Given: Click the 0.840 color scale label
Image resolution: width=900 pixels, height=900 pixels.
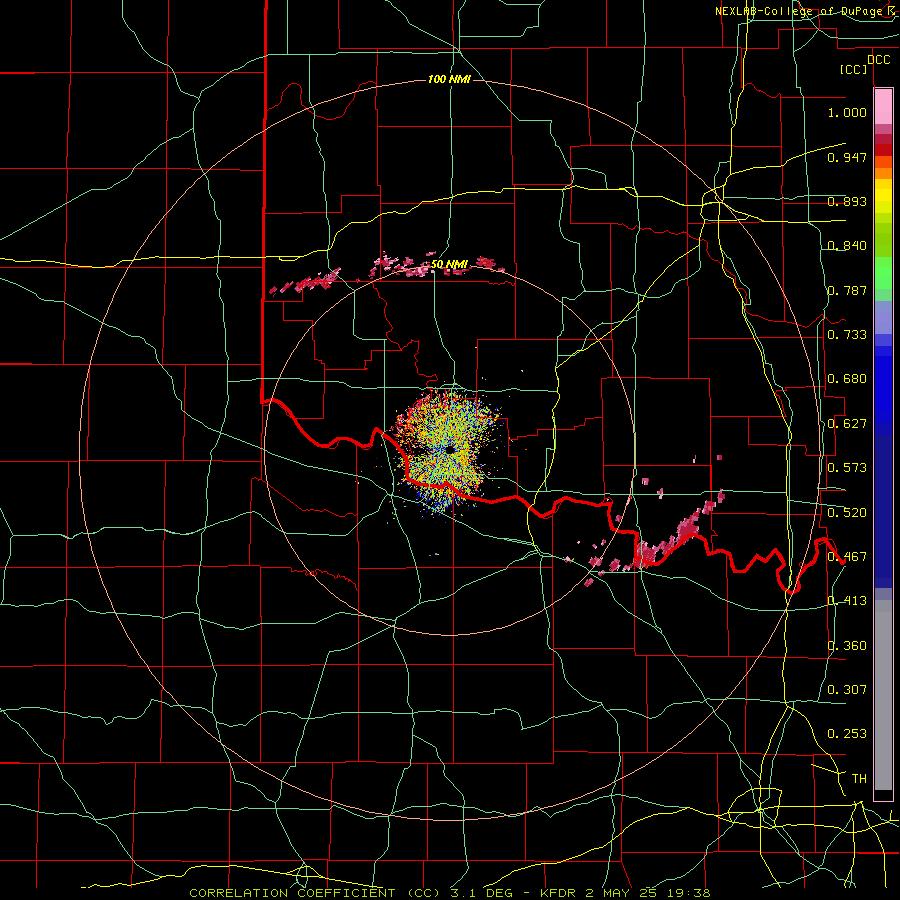Looking at the screenshot, I should click(x=847, y=246).
